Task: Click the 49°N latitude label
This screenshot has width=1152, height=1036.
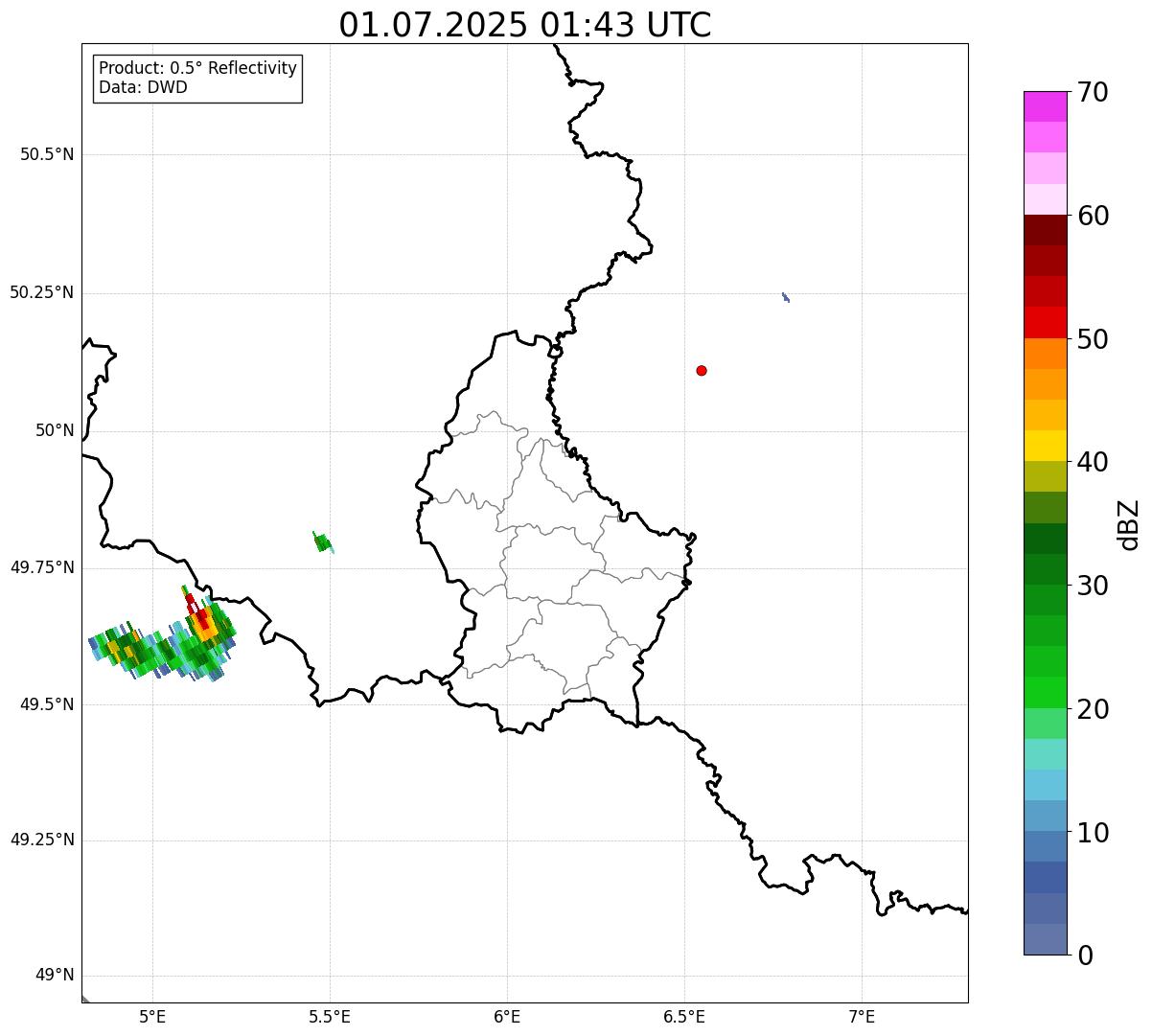Action: 55,976
